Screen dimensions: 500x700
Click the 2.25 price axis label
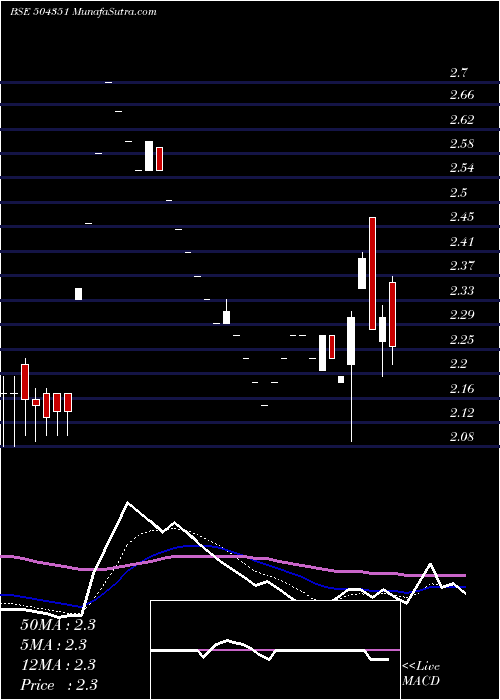click(x=462, y=339)
